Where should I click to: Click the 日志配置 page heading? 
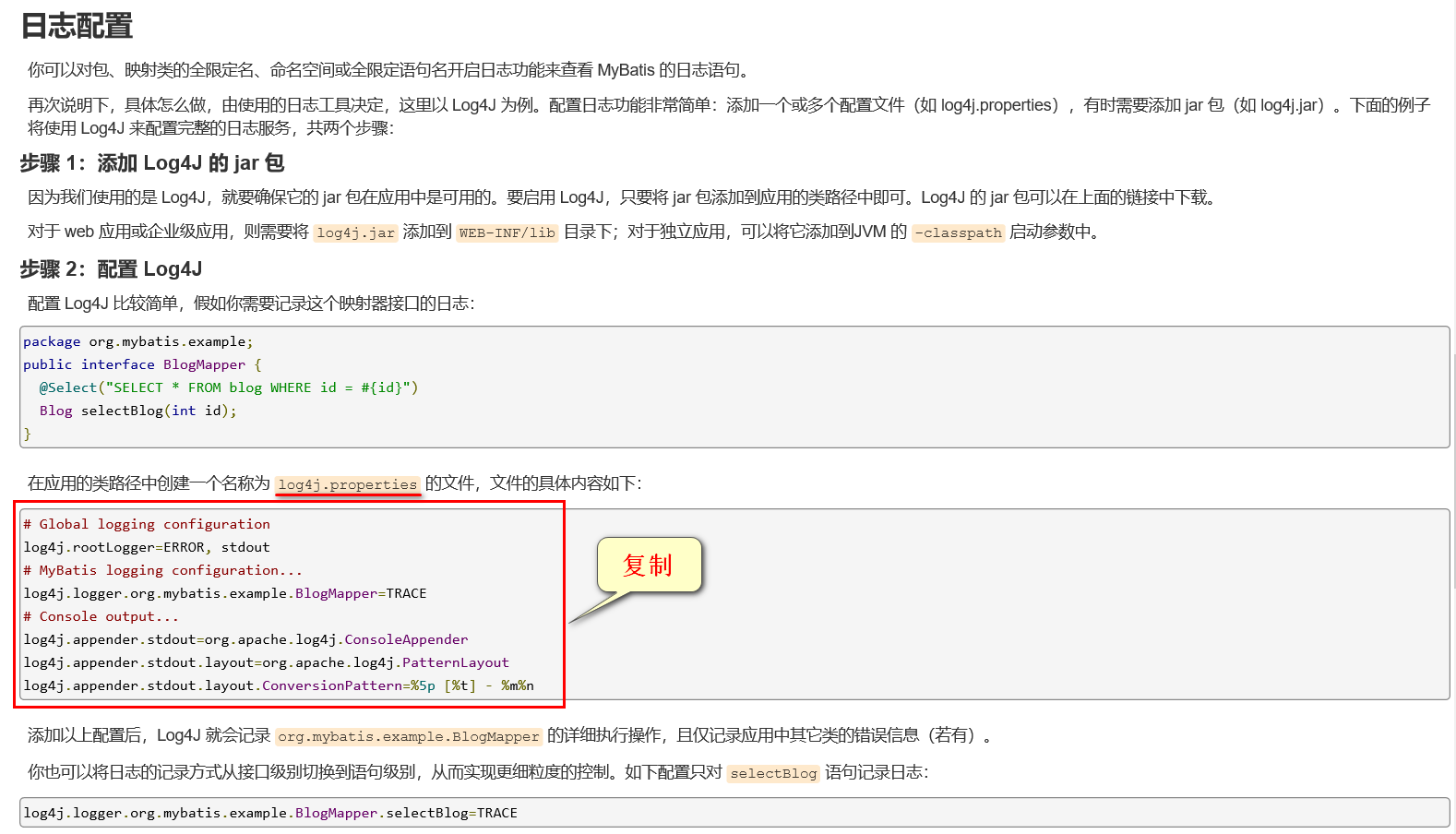tap(77, 26)
